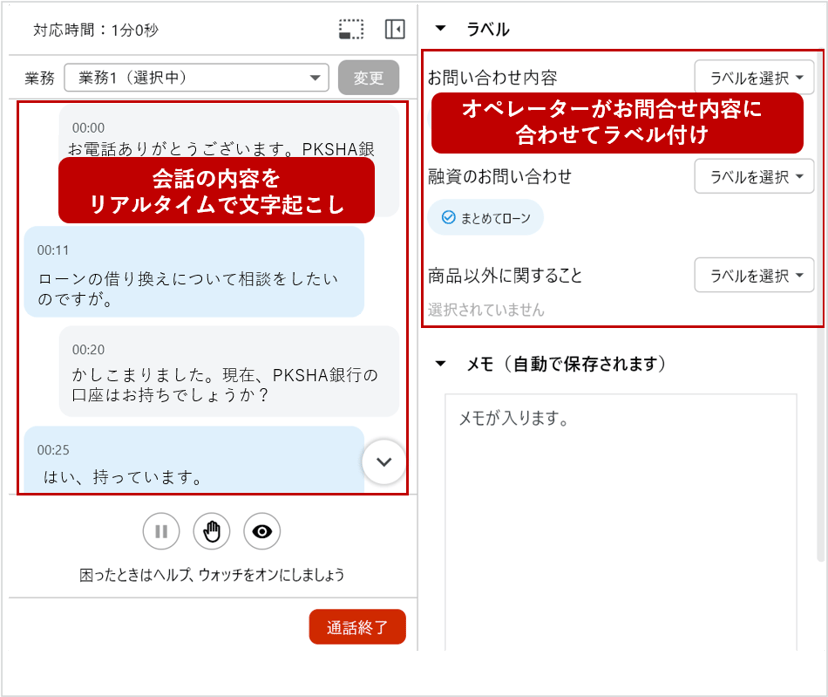The height and width of the screenshot is (697, 828).
Task: Open ラベルを選択 for 融資のお問い合わせ
Action: pos(755,177)
